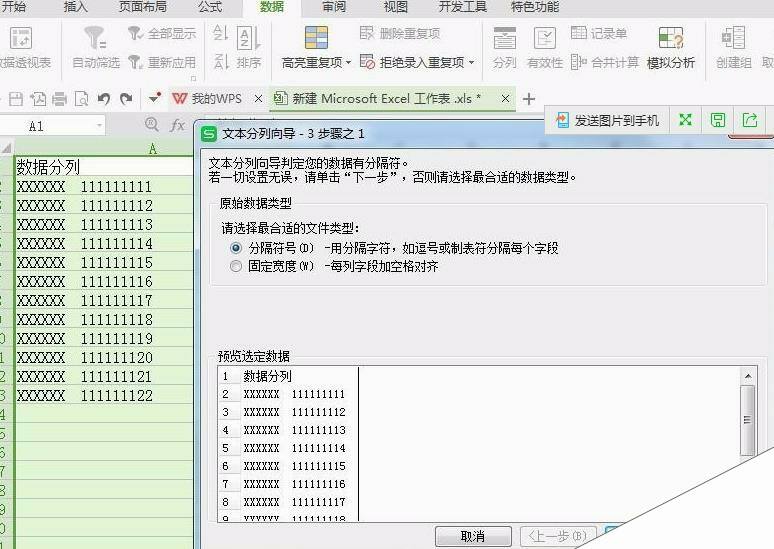This screenshot has width=774, height=549.
Task: Click Send Picture to Phone button
Action: coord(607,120)
